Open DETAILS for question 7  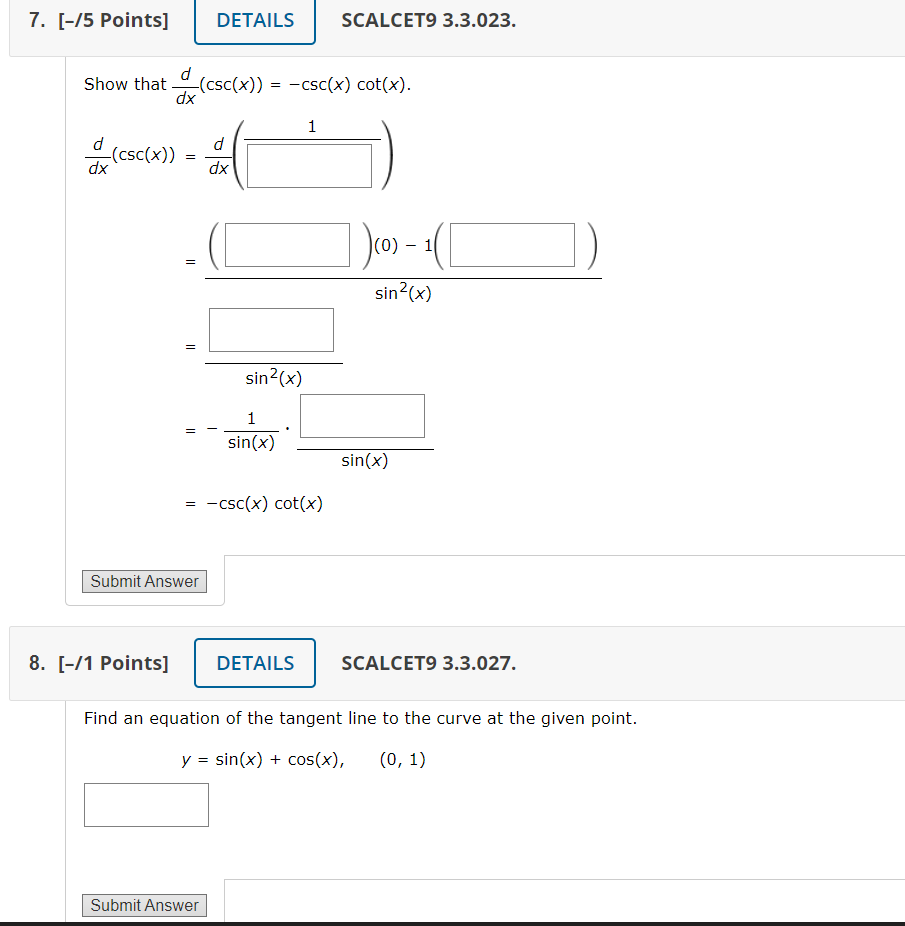click(x=254, y=20)
